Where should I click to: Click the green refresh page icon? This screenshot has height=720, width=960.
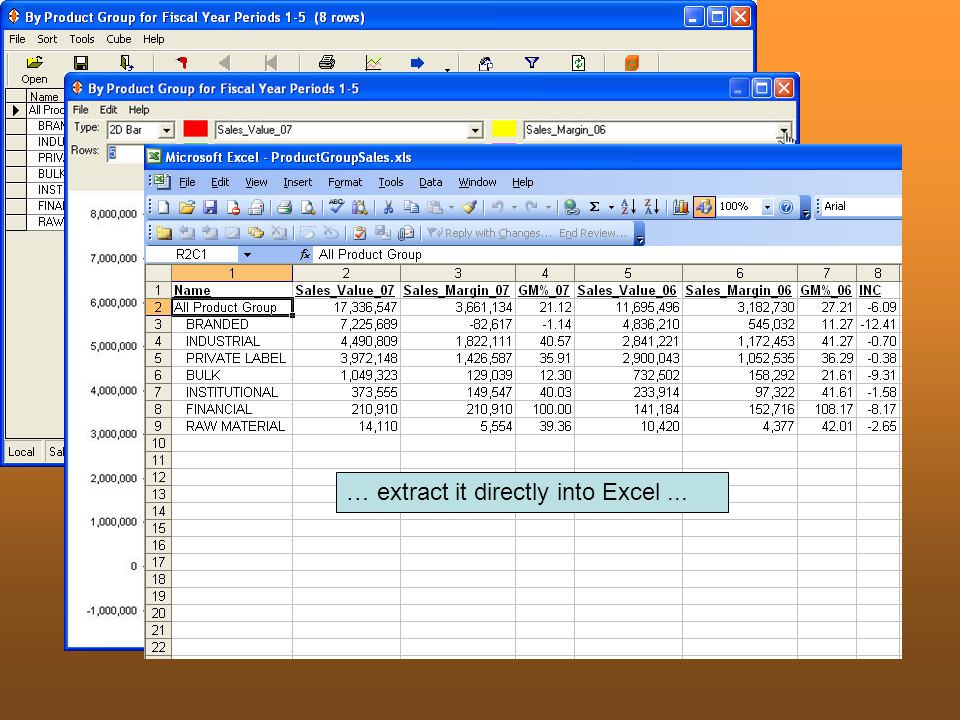pyautogui.click(x=578, y=62)
